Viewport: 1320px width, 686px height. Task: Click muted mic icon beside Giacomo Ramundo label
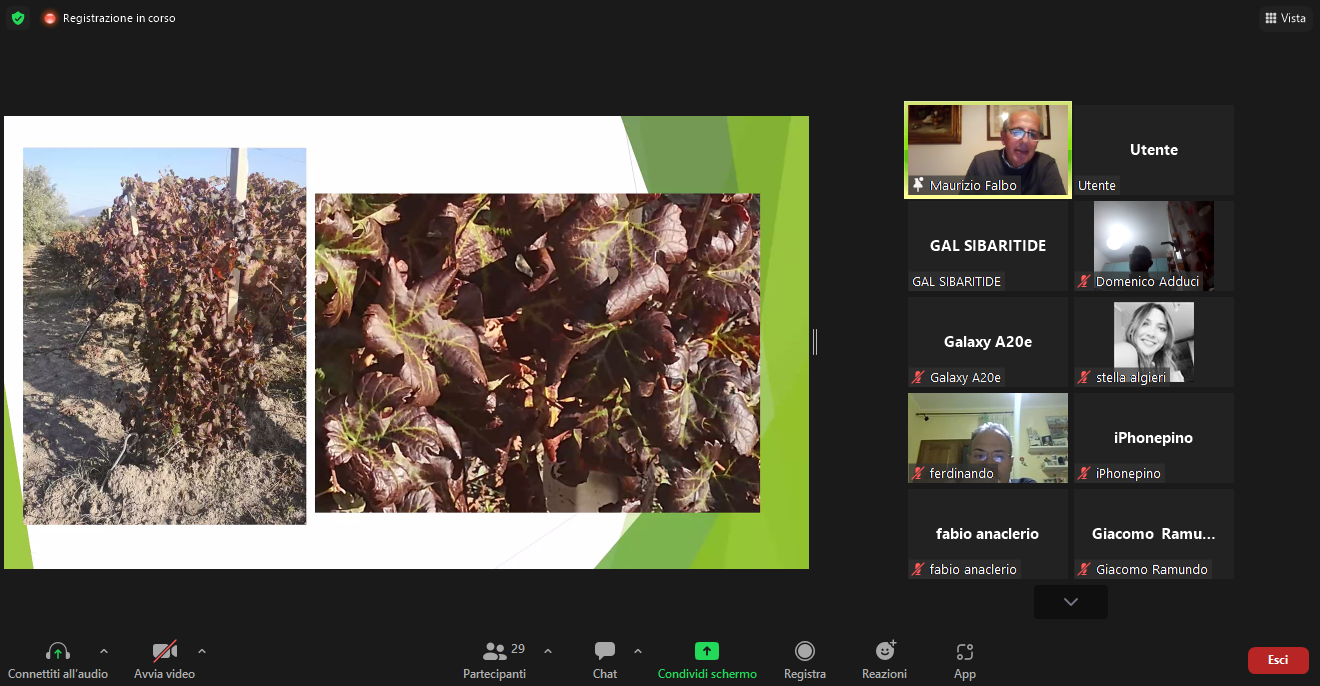click(1084, 569)
